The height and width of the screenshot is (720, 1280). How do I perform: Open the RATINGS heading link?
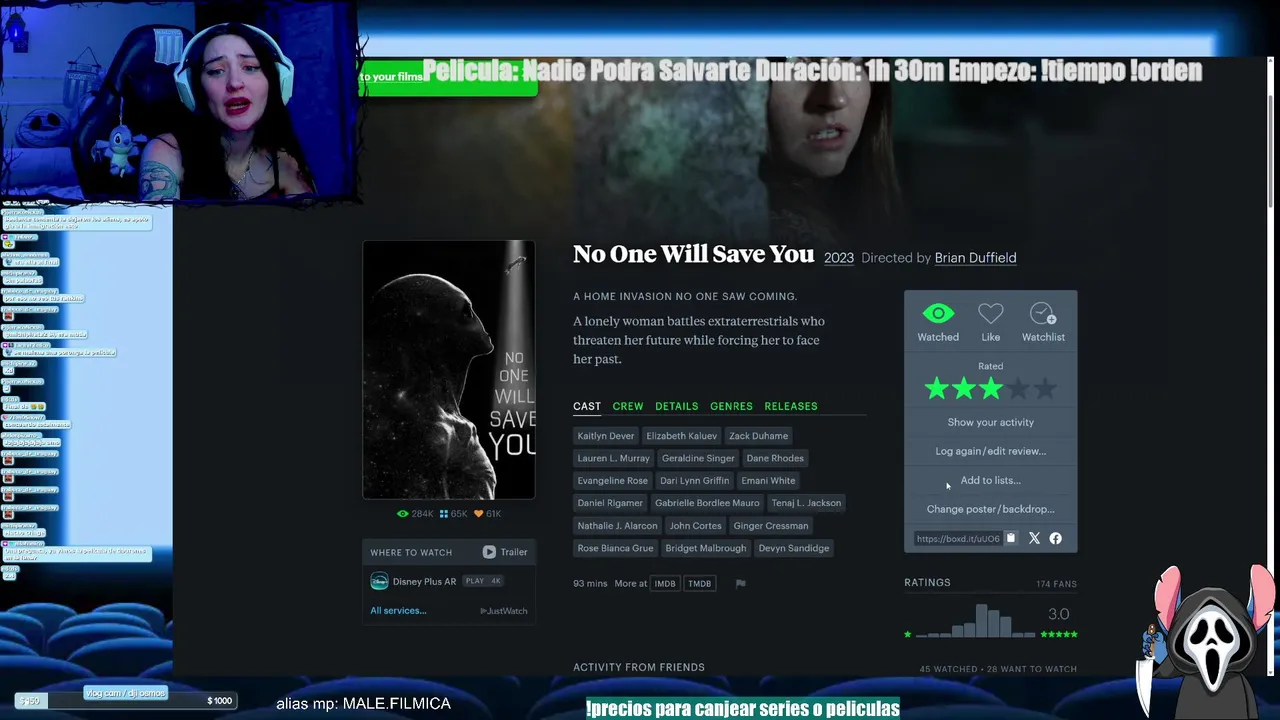(x=928, y=583)
